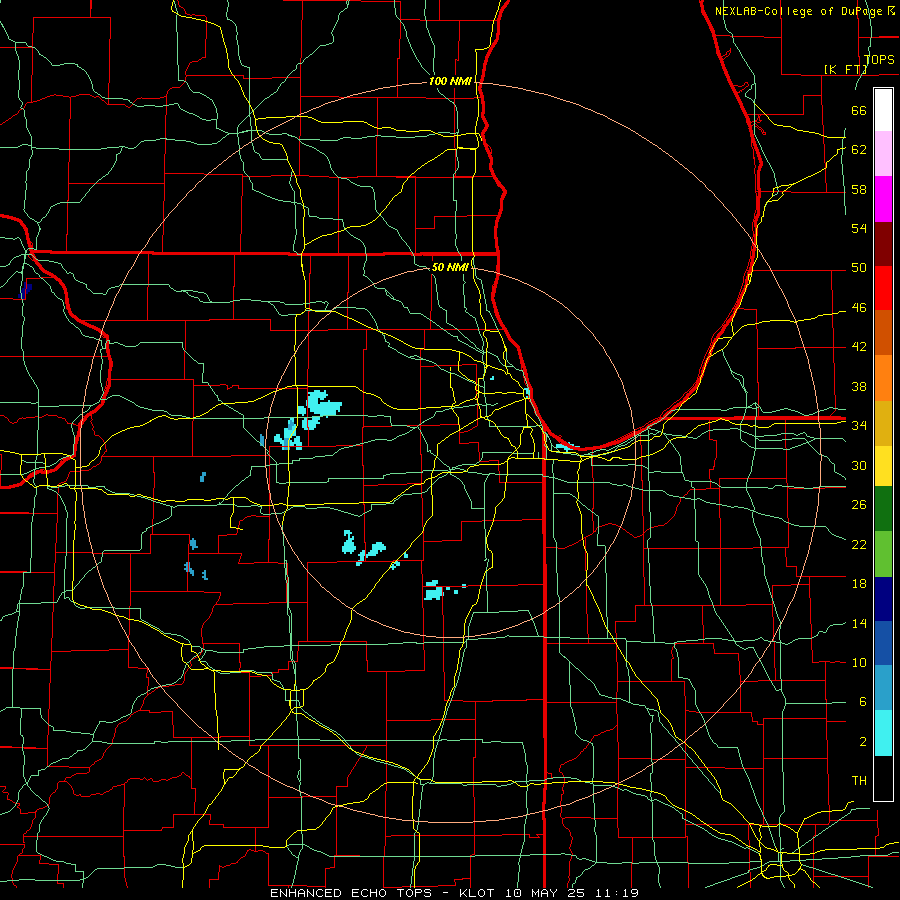The width and height of the screenshot is (900, 900).
Task: Click the 34 legend value
Action: click(859, 426)
